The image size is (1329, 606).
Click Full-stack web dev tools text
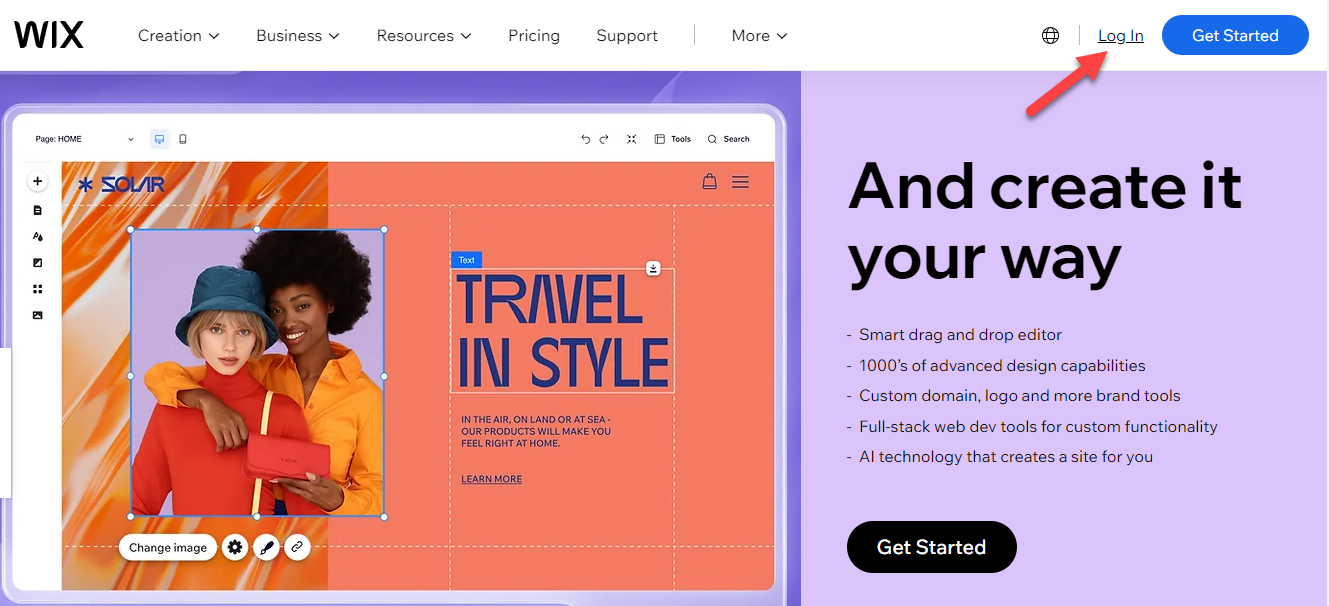[x=1038, y=426]
